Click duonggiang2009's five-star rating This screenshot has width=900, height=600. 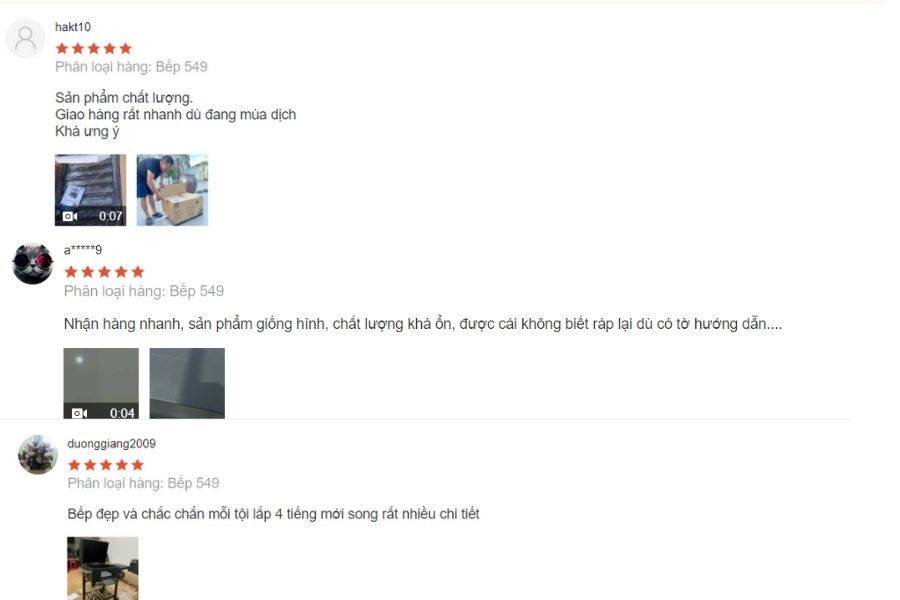tap(106, 464)
